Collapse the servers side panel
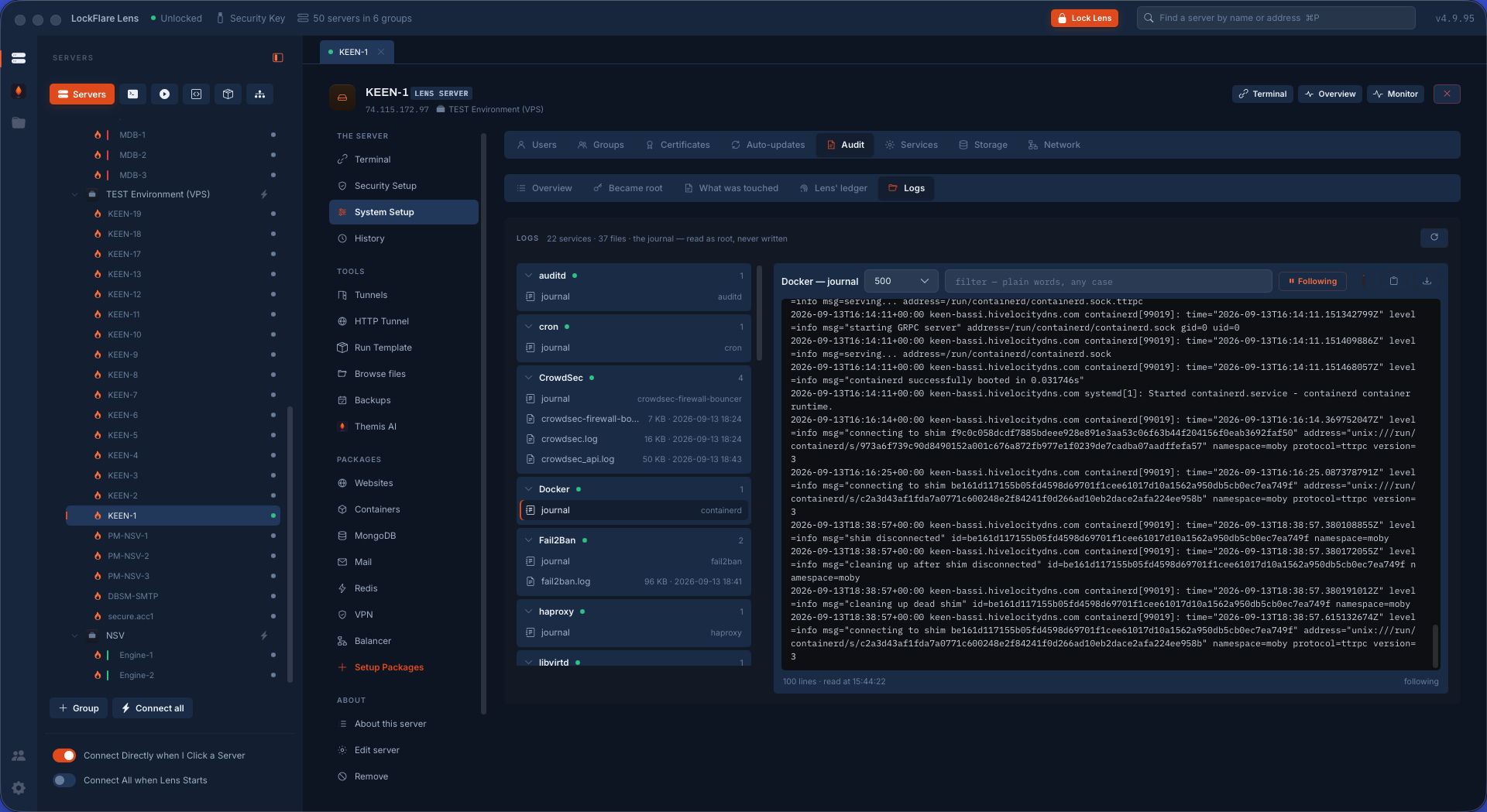 (x=278, y=58)
